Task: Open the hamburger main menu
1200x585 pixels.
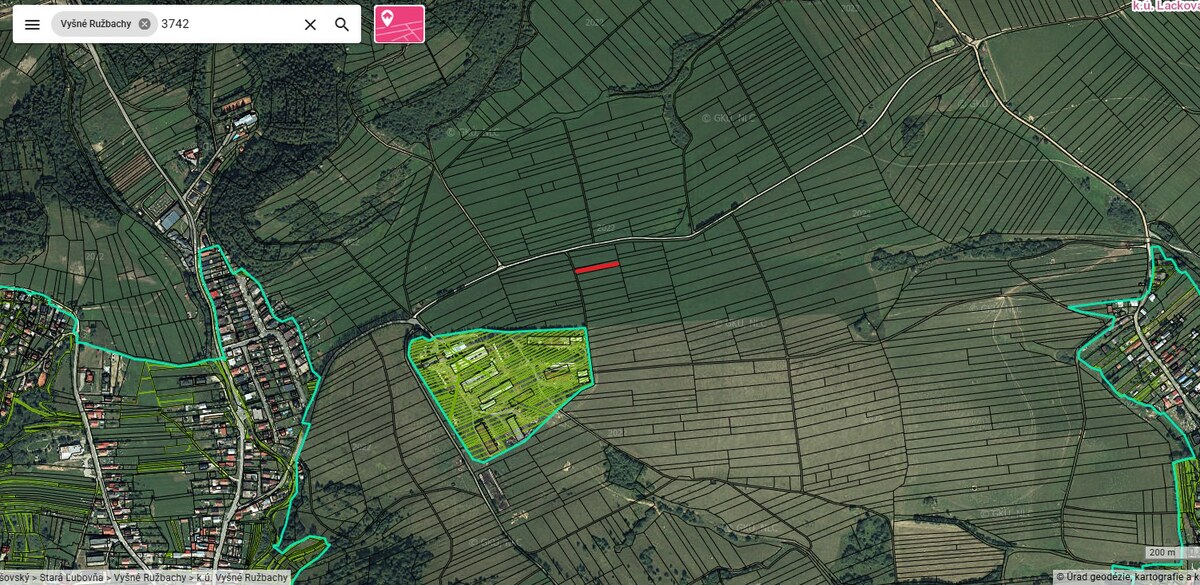Action: 32,24
